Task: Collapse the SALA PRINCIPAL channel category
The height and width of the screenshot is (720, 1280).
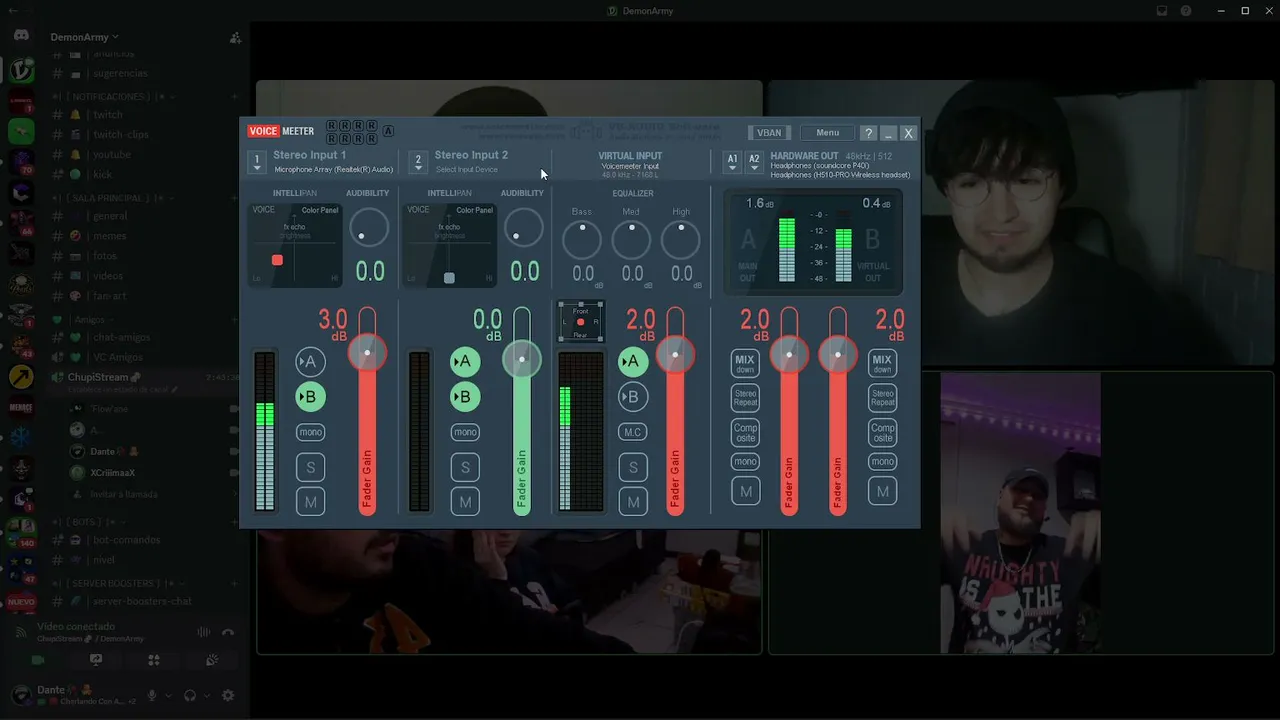Action: (115, 198)
